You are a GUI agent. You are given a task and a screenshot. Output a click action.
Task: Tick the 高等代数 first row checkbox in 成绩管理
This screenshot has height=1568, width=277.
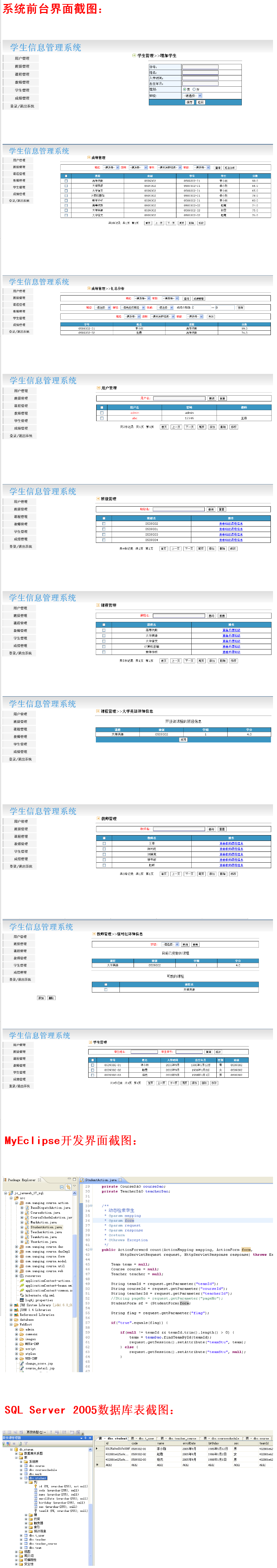66,181
